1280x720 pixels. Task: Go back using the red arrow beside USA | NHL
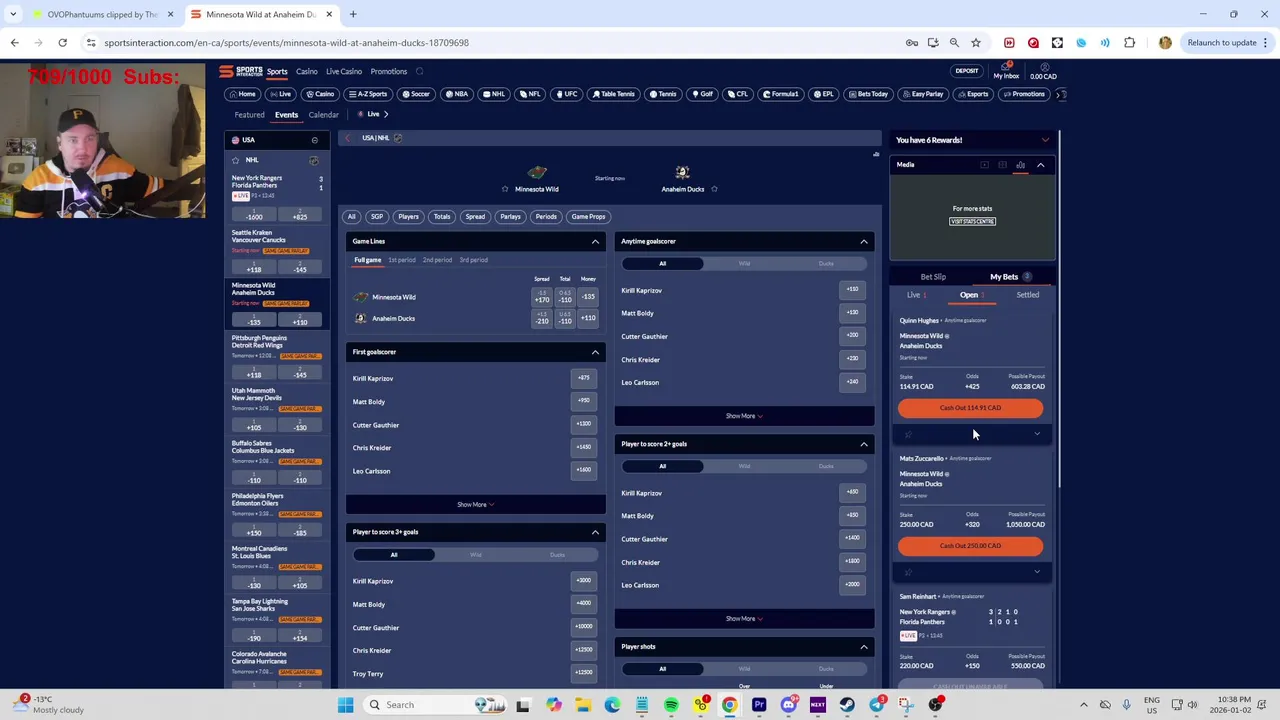(348, 138)
